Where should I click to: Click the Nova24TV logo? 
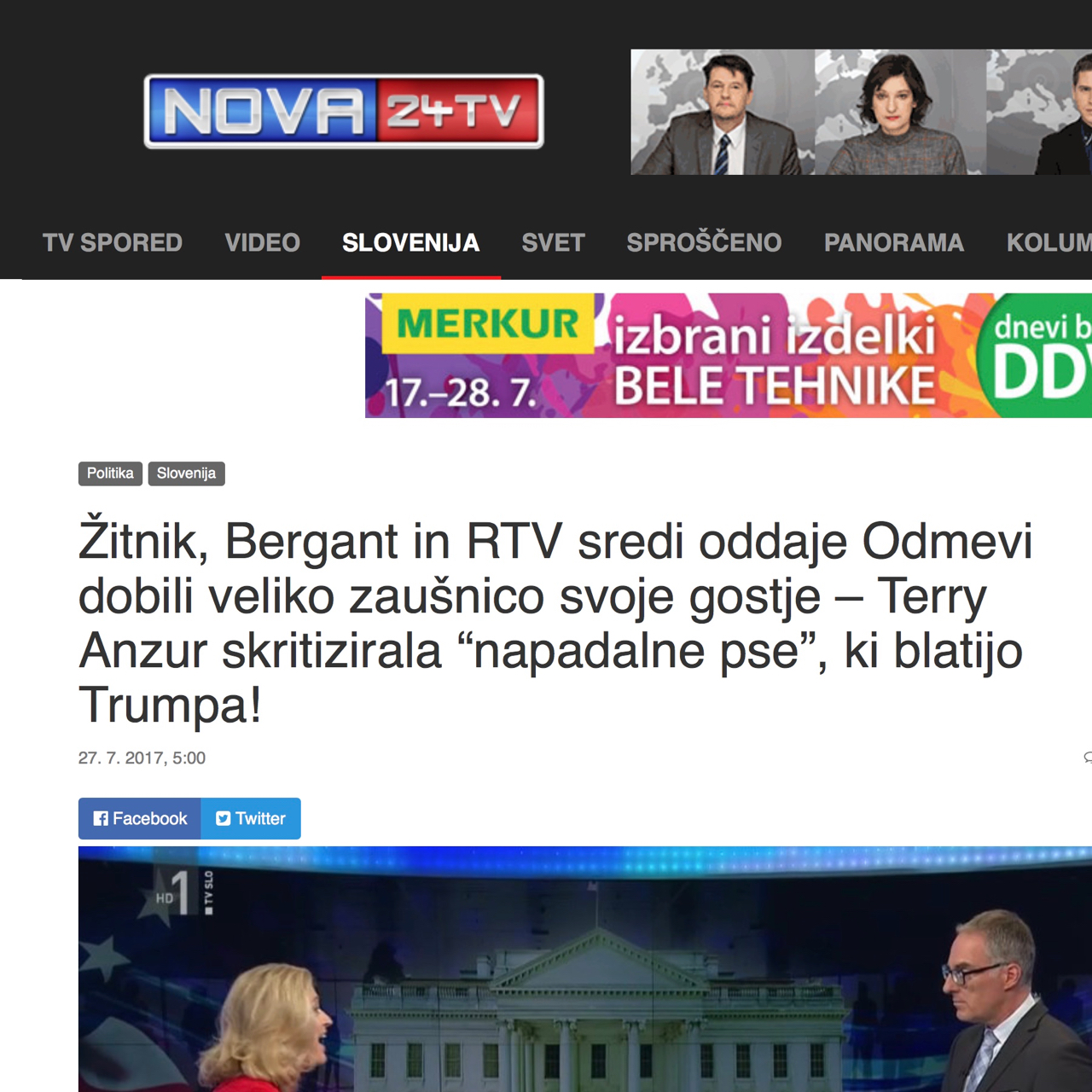344,112
